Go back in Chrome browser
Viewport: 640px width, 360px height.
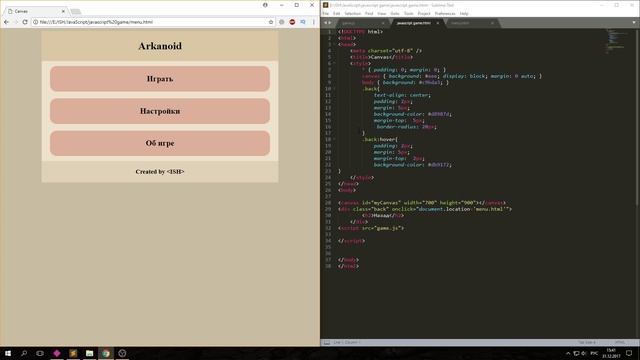pyautogui.click(x=6, y=22)
